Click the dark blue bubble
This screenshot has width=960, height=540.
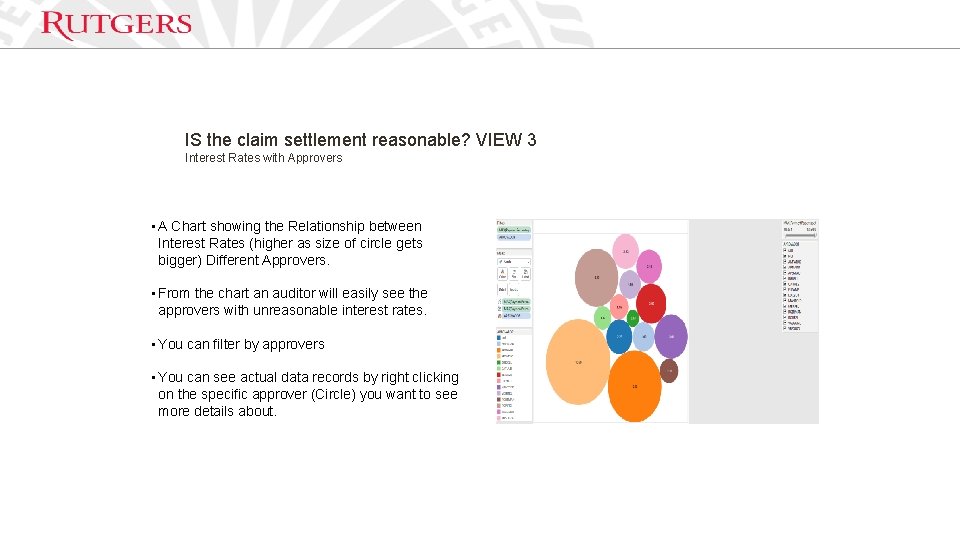click(619, 336)
